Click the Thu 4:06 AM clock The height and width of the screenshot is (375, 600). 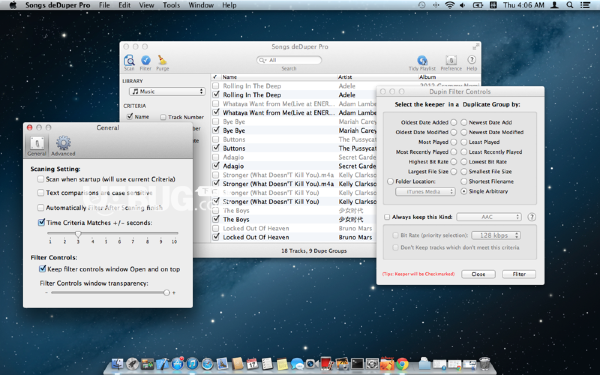pos(523,5)
